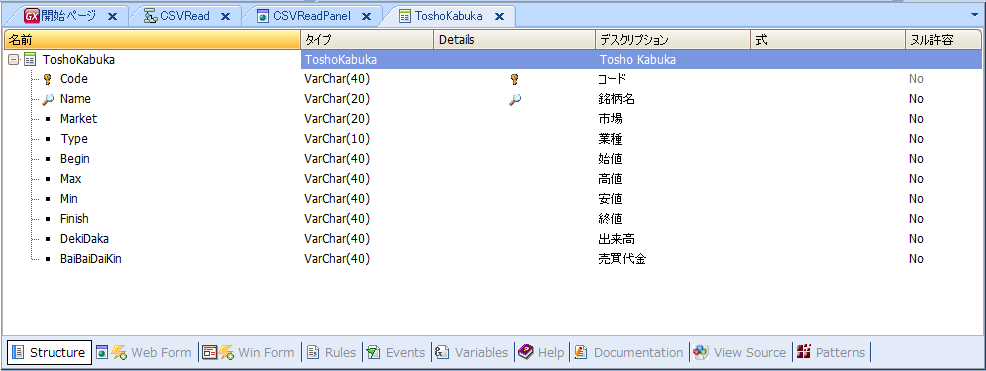
Task: Open the Events section
Action: point(396,352)
